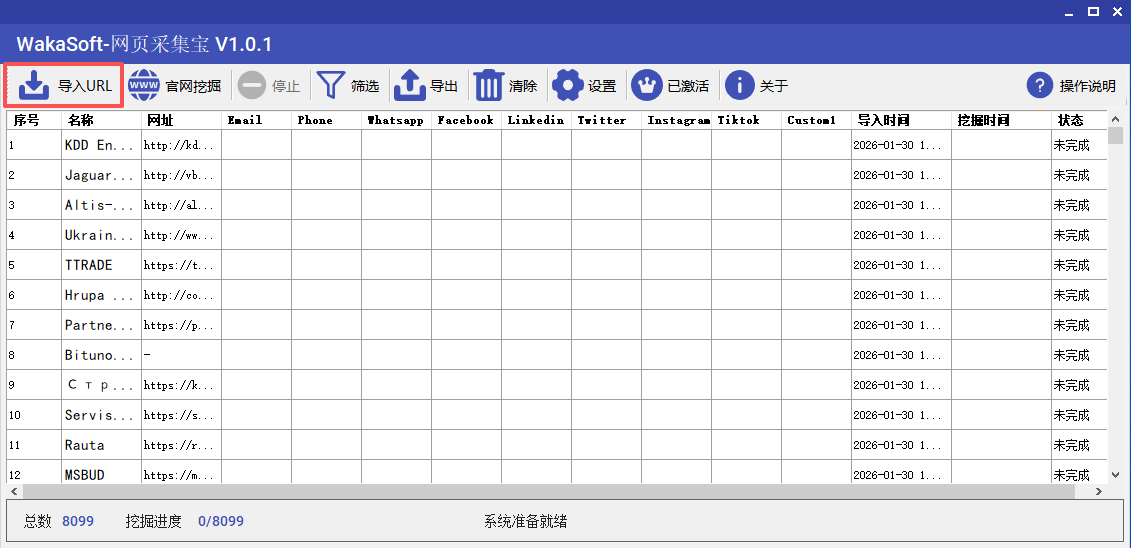Viewport: 1131px width, 548px height.
Task: Click the crown Activated icon
Action: click(x=647, y=86)
